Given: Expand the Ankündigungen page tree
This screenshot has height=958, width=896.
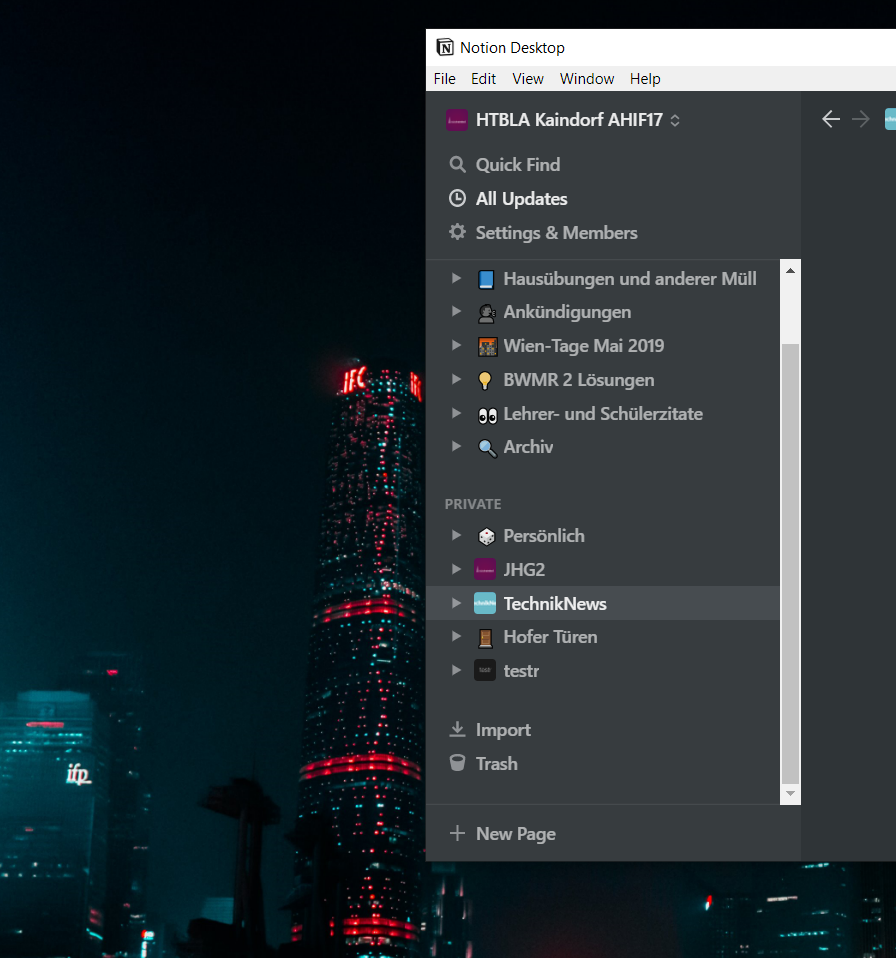Looking at the screenshot, I should point(456,311).
